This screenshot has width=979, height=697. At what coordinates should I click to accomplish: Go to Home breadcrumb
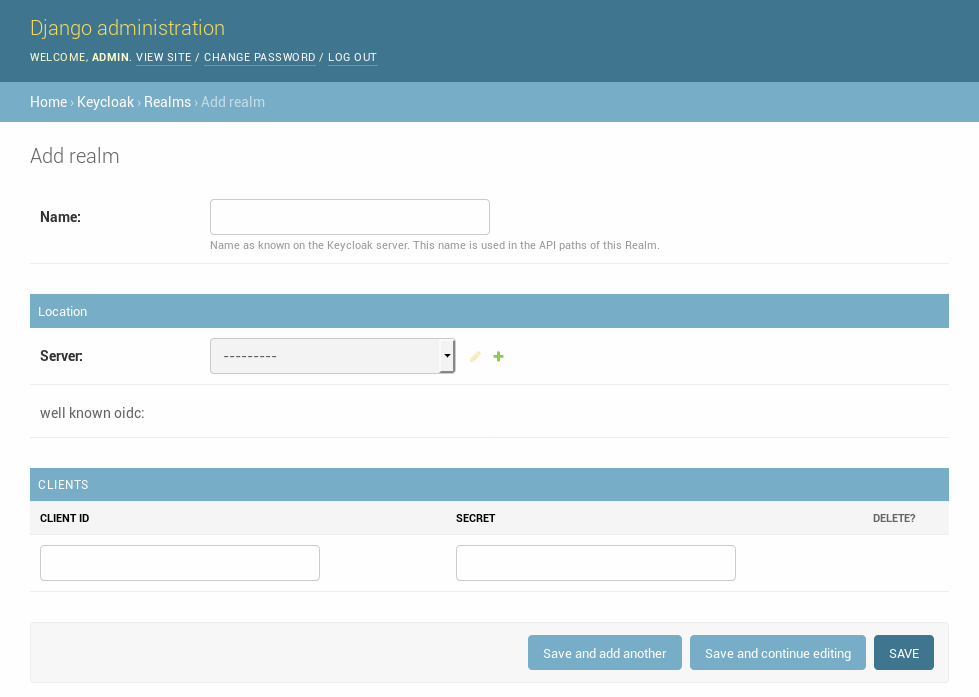point(49,102)
